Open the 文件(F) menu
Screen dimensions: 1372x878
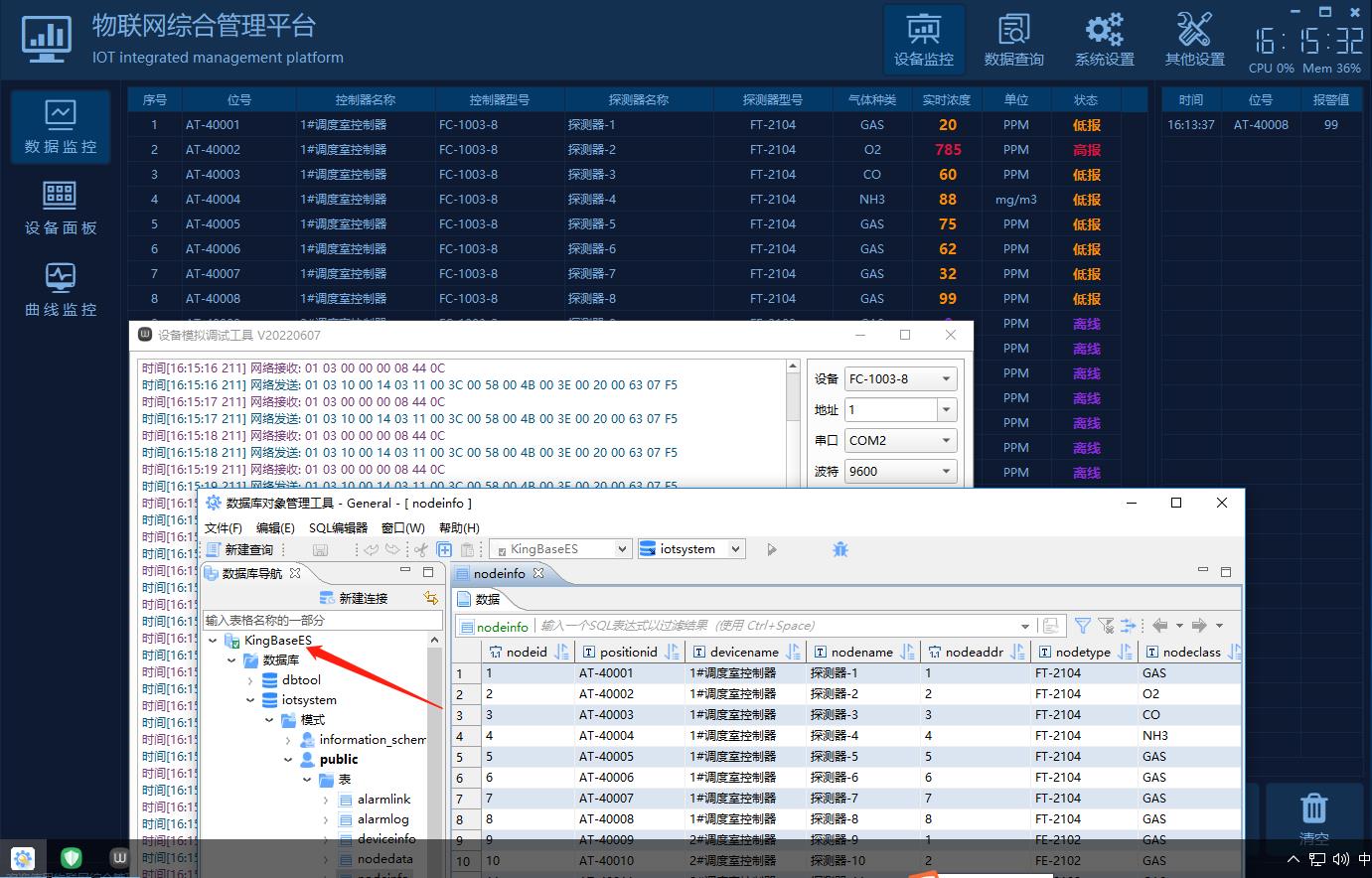point(224,528)
